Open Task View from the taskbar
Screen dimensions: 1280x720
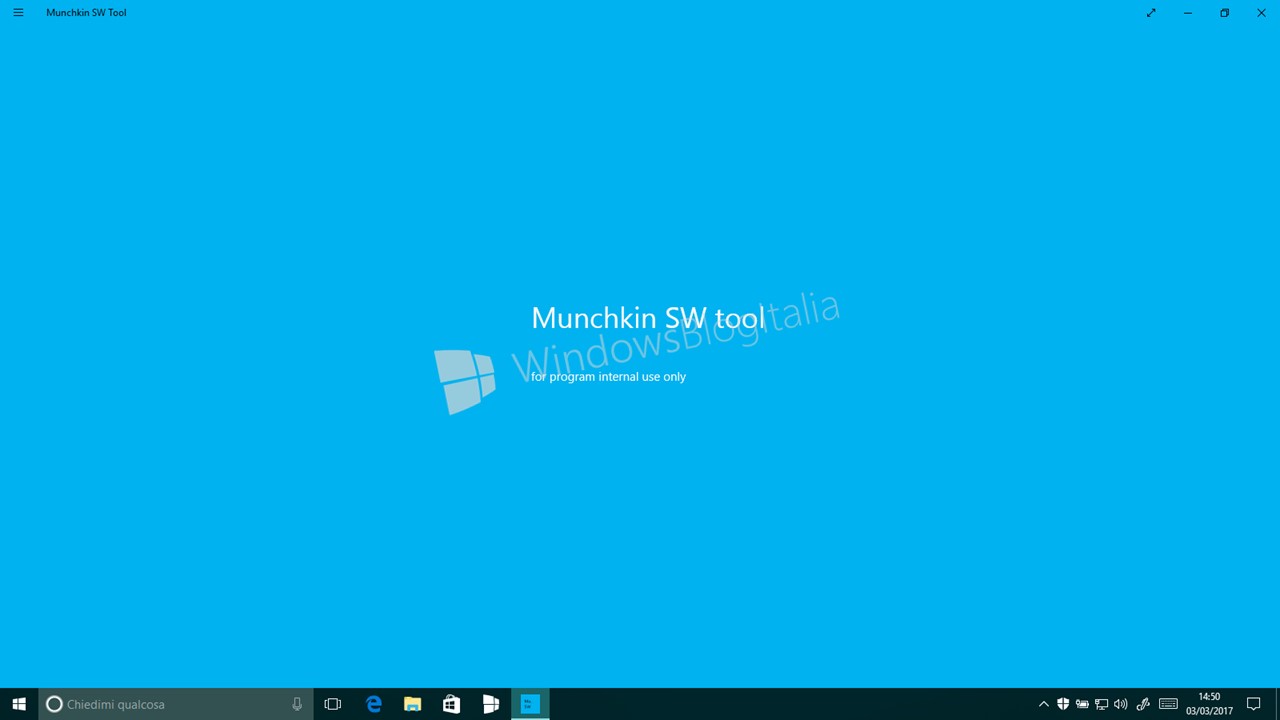[333, 704]
